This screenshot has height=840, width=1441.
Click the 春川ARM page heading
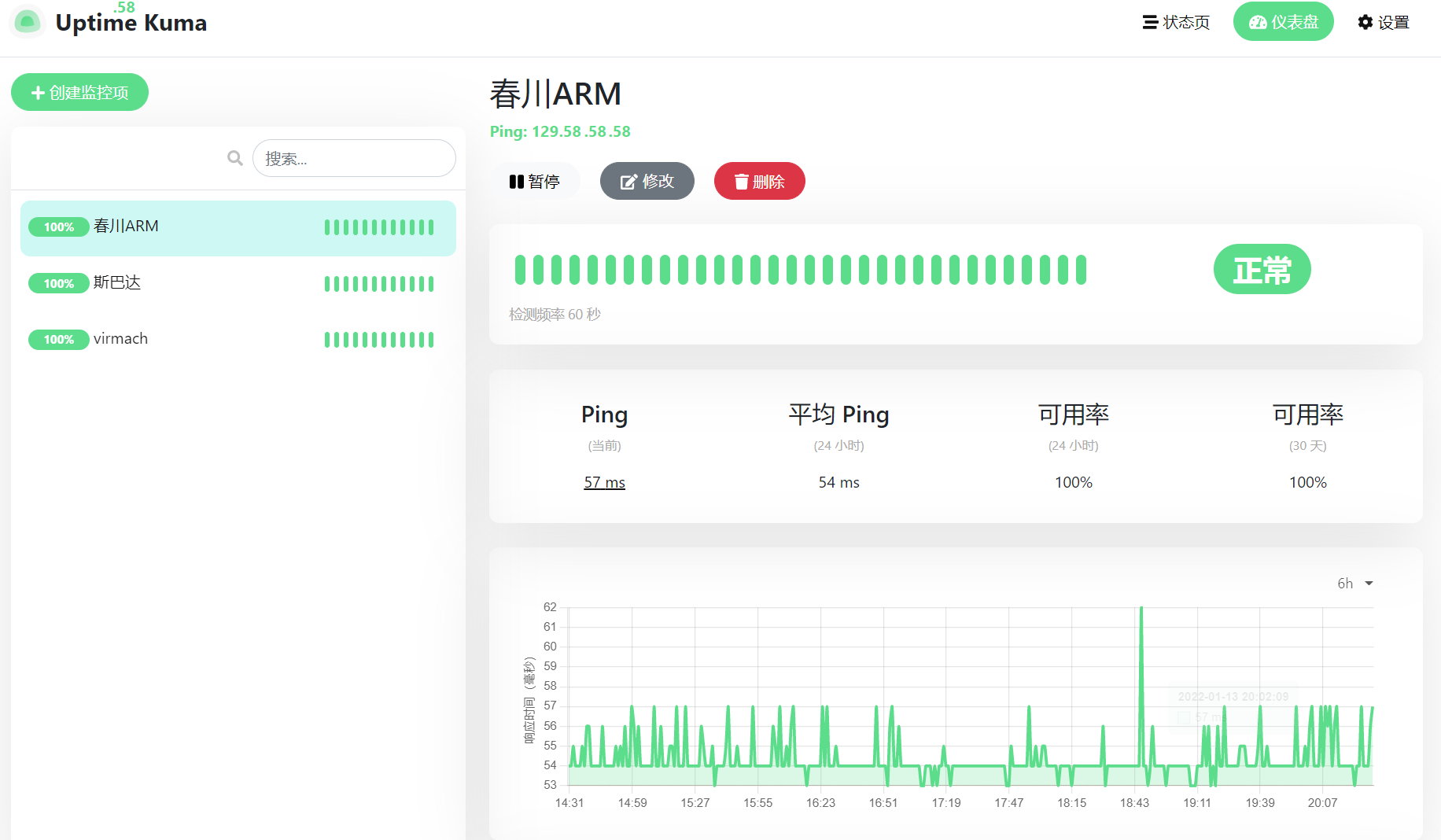[555, 94]
